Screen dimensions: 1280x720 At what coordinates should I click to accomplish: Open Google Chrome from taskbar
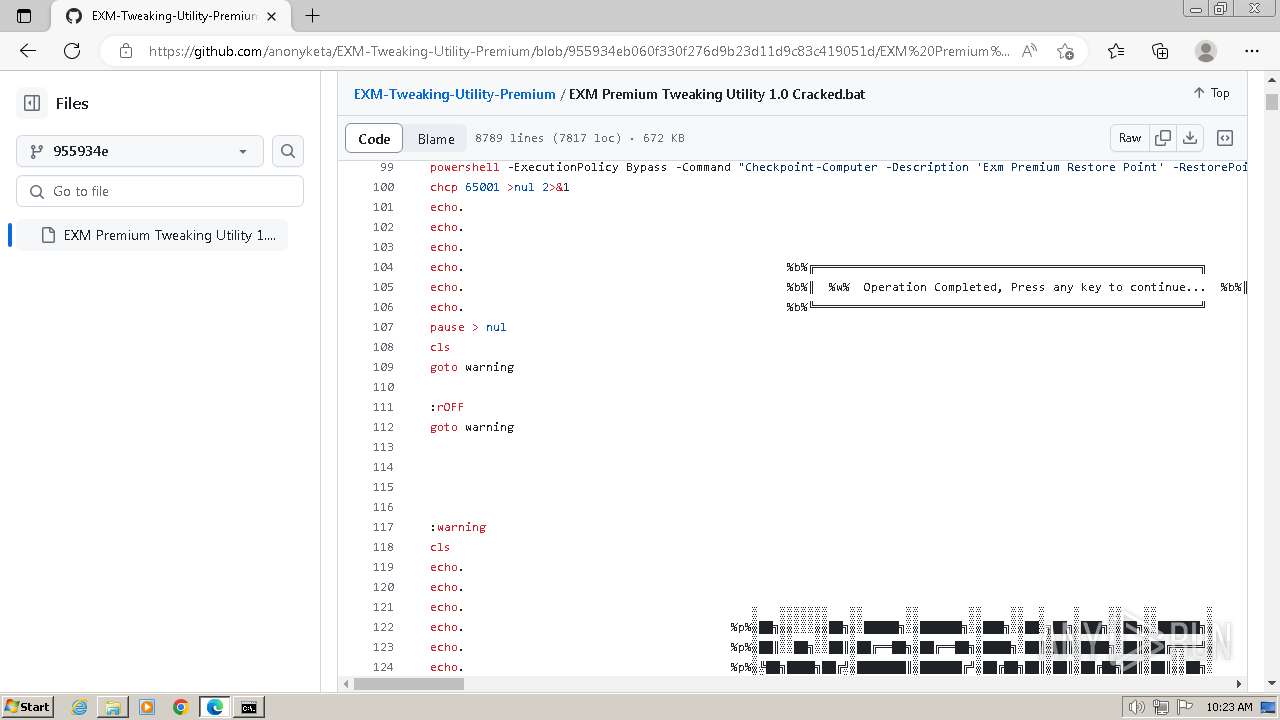[181, 707]
